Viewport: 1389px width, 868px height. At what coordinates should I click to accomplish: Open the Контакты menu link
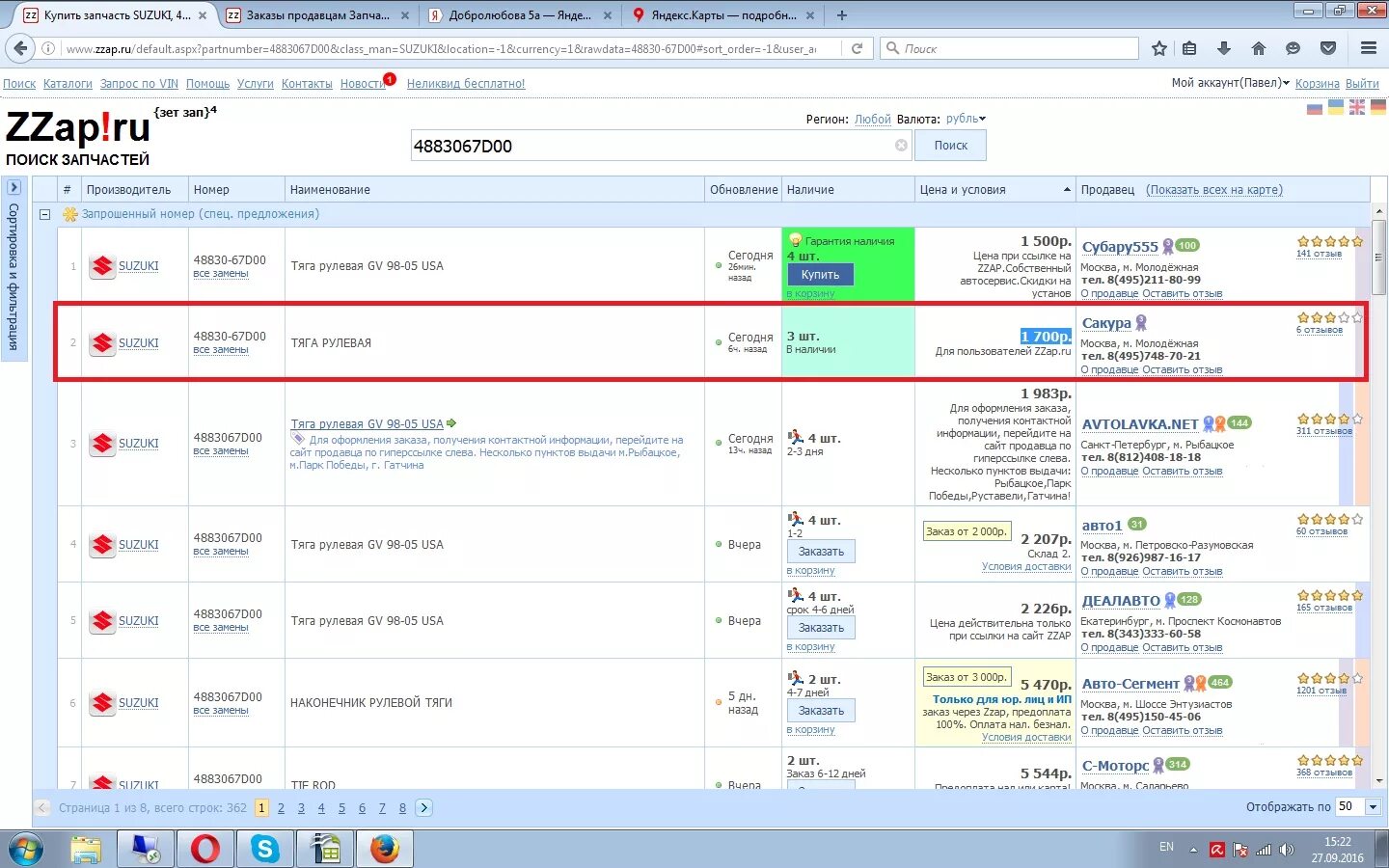tap(307, 84)
